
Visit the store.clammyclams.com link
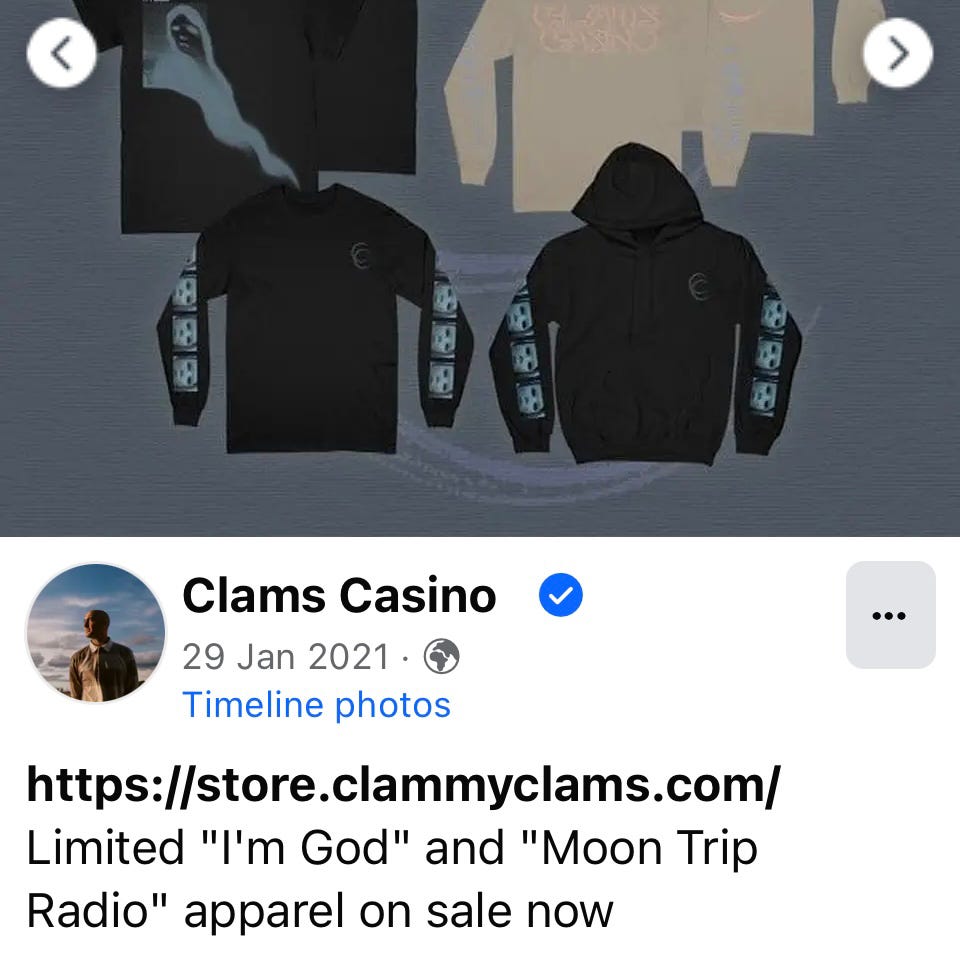pyautogui.click(x=403, y=786)
